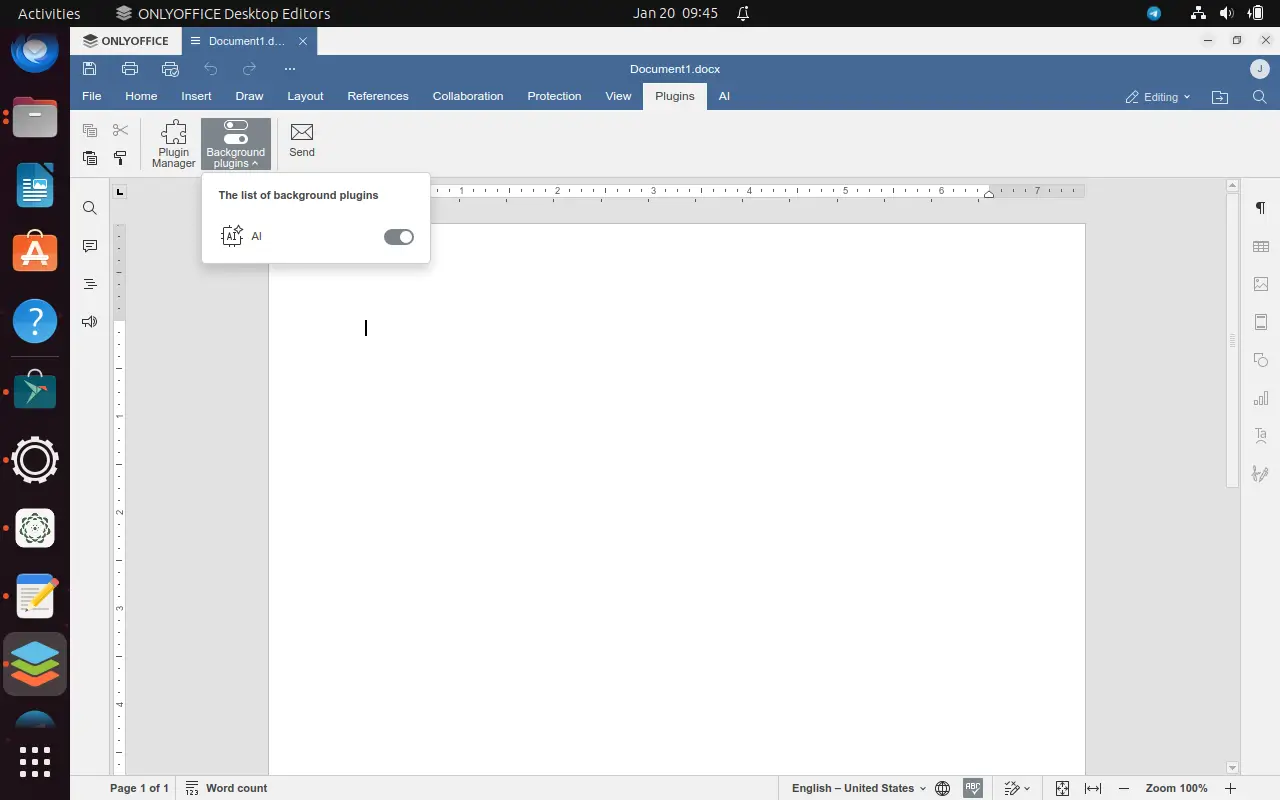
Task: Toggle the AI background plugin switch
Action: pyautogui.click(x=399, y=237)
